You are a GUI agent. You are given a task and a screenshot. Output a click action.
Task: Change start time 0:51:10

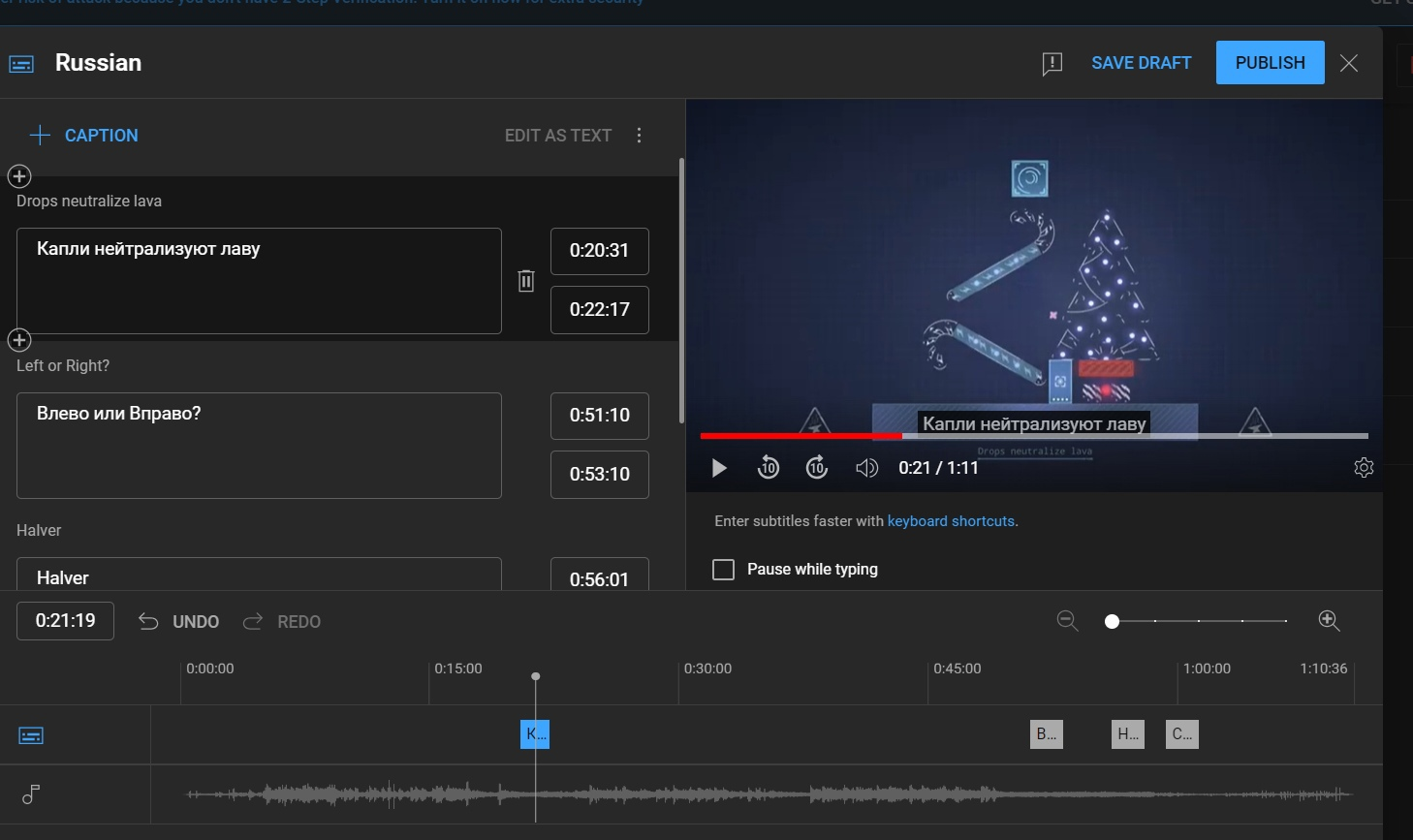(600, 416)
